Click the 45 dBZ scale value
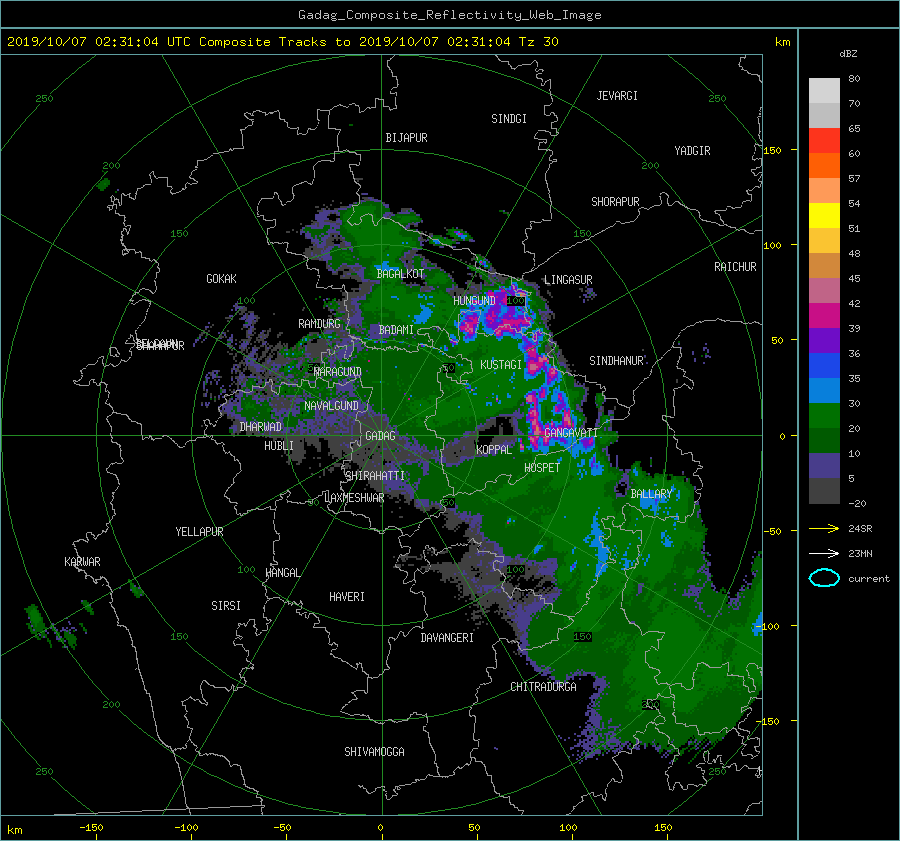Viewport: 900px width, 841px height. (854, 279)
